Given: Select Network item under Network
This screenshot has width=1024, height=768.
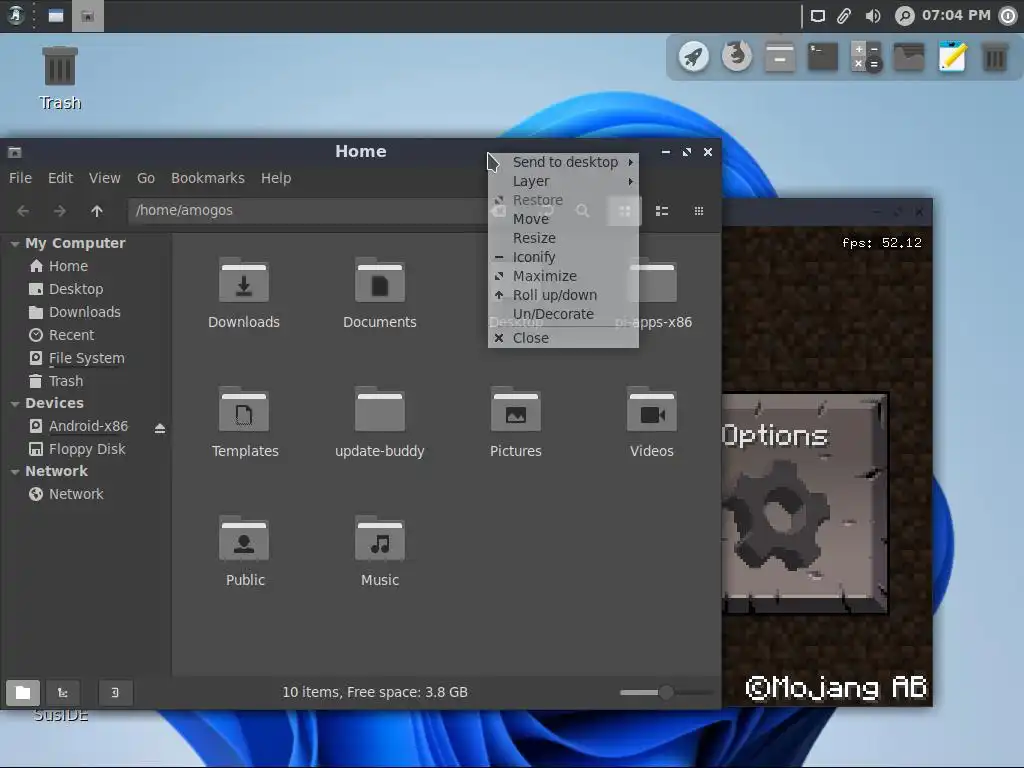Looking at the screenshot, I should pos(76,494).
